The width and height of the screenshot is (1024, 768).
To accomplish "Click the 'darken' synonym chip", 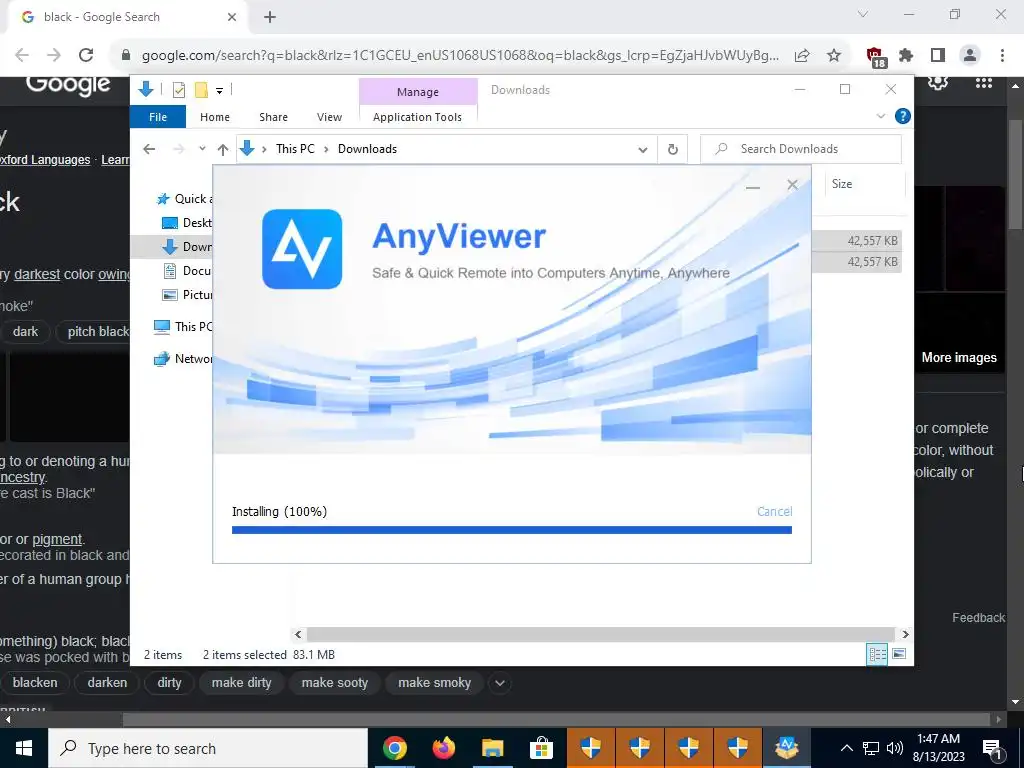I will [107, 682].
